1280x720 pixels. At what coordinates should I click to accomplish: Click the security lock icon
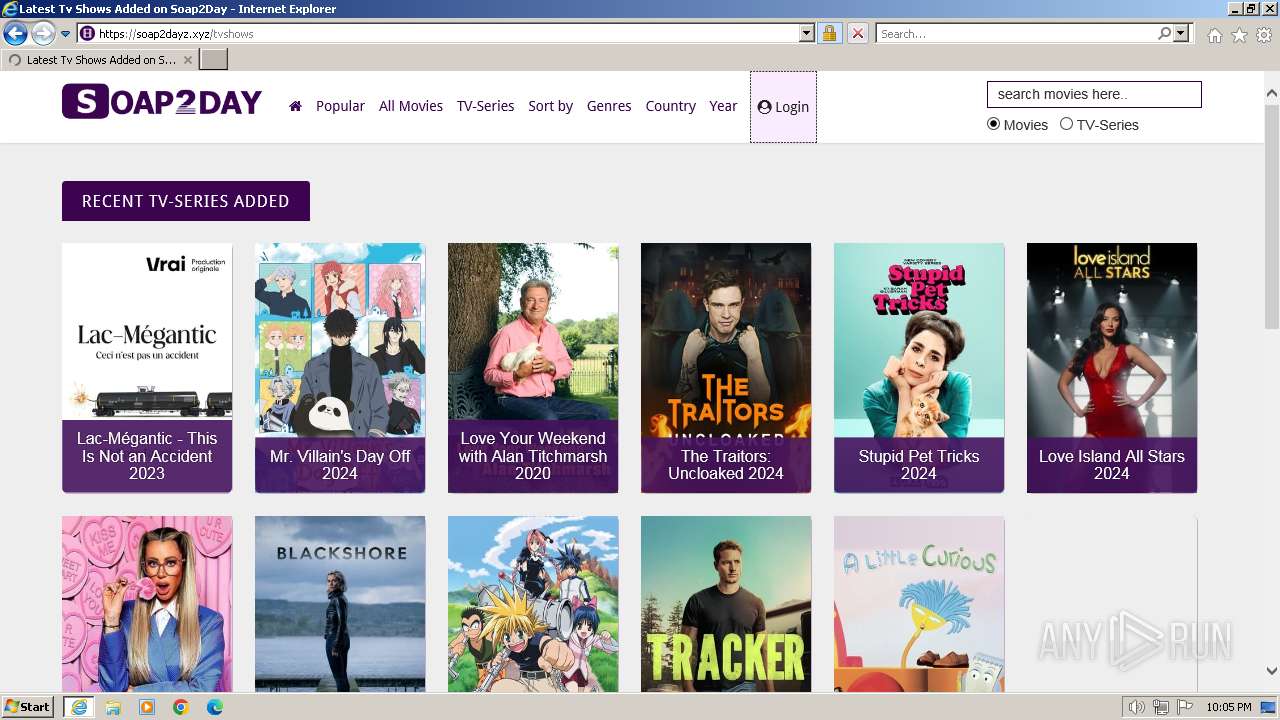829,34
